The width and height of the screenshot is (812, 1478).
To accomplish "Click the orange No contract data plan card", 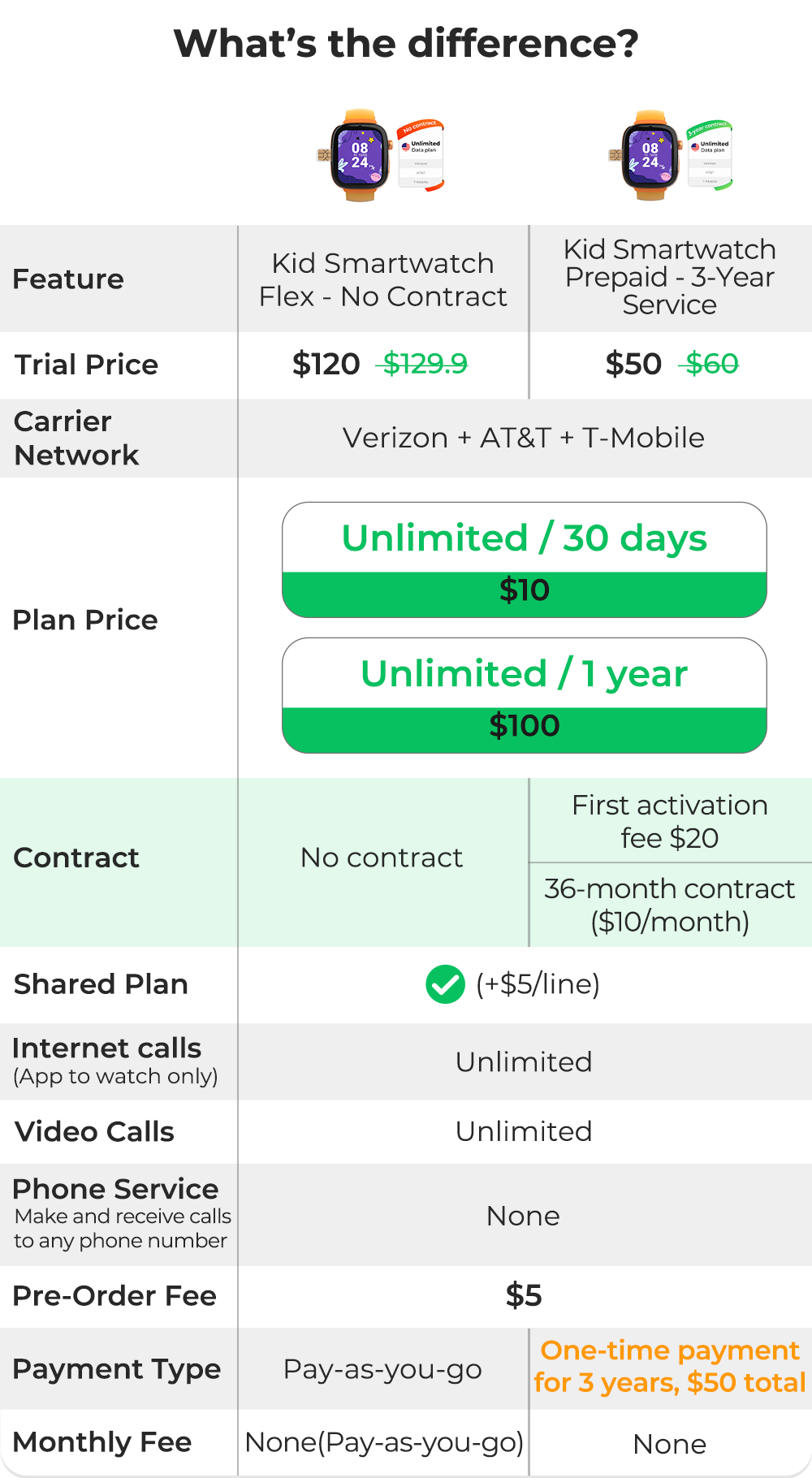I will tap(421, 155).
